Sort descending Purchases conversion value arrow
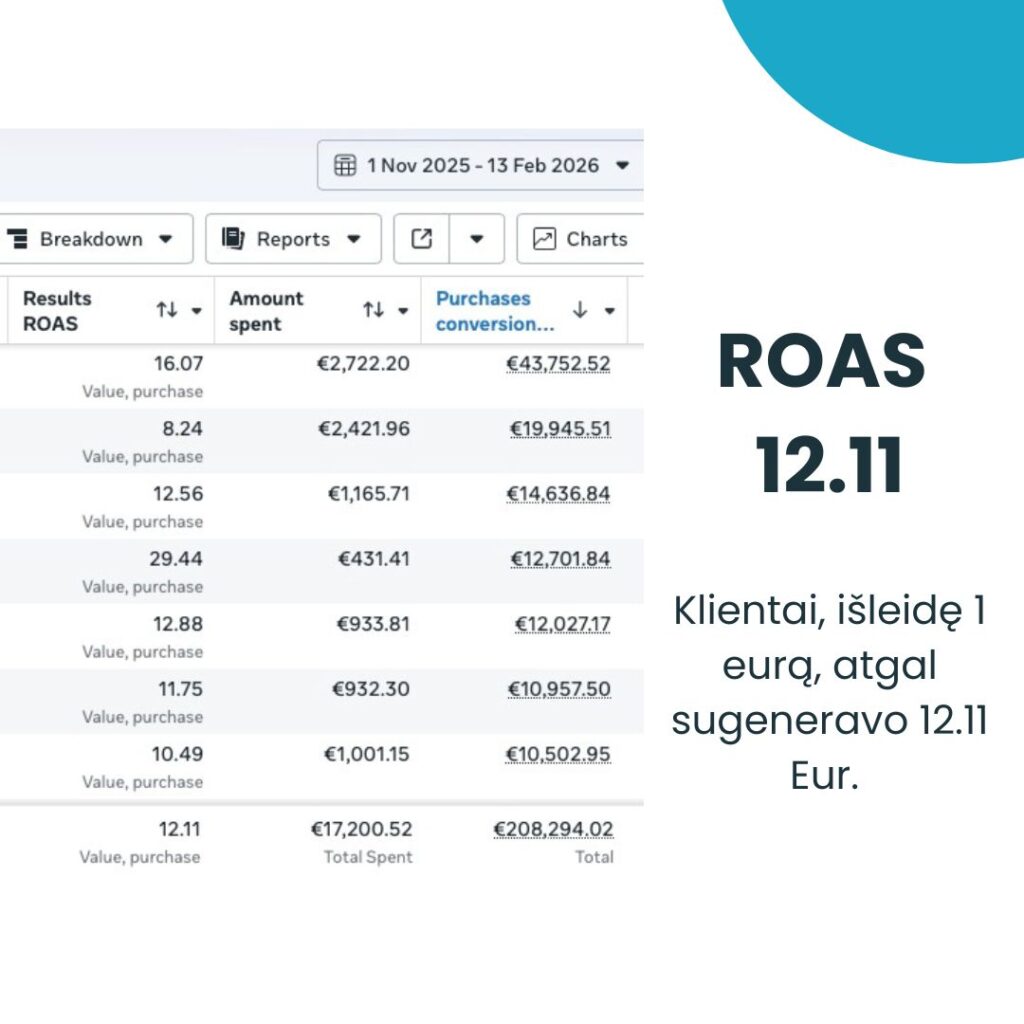1024x1024 pixels. tap(580, 311)
